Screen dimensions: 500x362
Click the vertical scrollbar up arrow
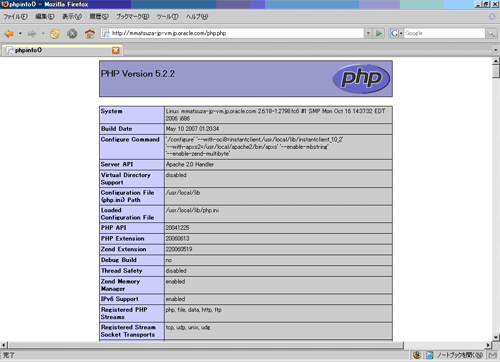496,61
